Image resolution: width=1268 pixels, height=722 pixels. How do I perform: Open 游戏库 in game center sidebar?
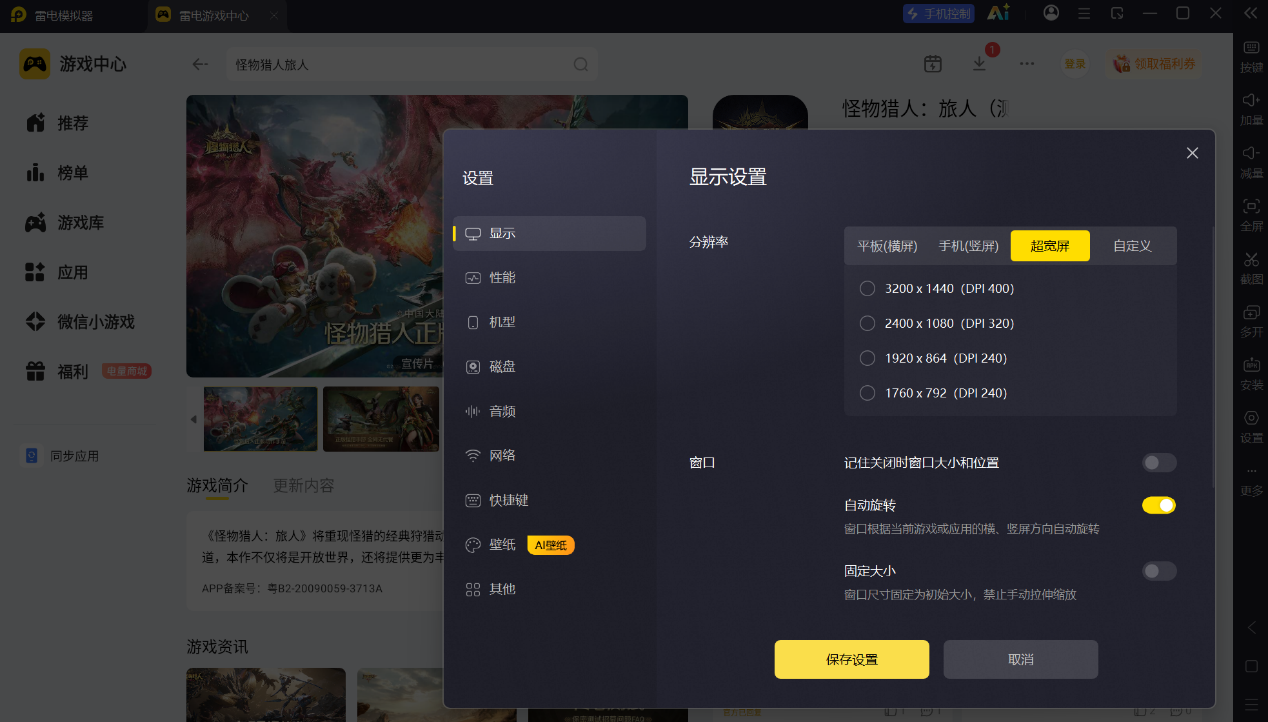(64, 223)
